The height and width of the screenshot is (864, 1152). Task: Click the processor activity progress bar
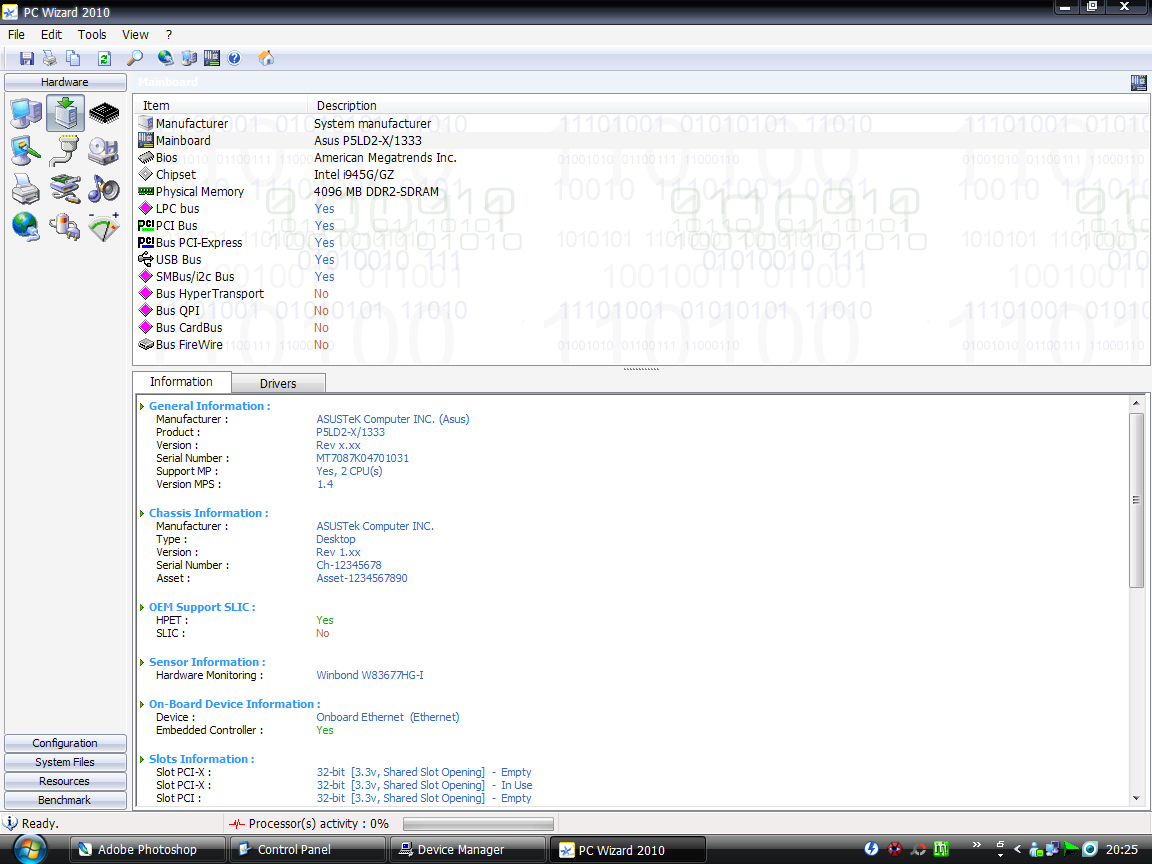pos(478,824)
